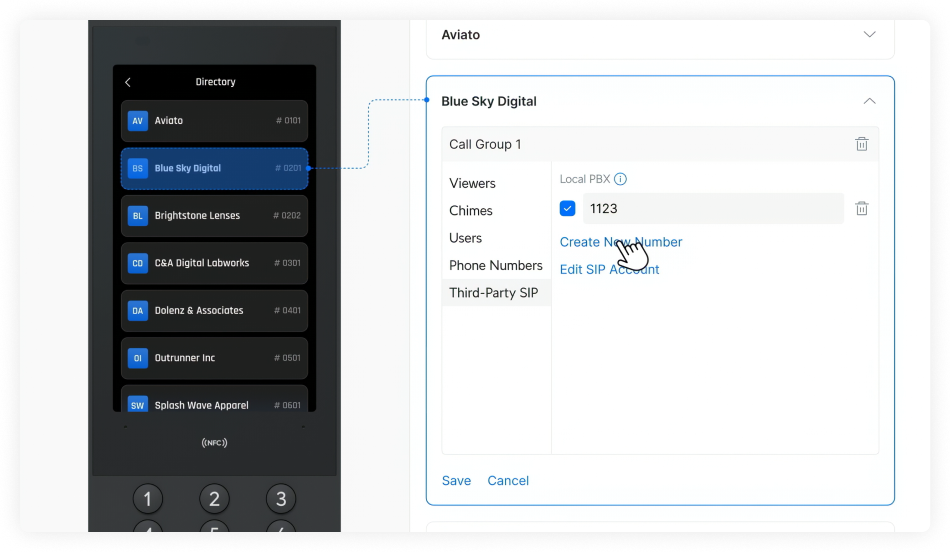Click the AV avatar badge for Aviato
This screenshot has width=950, height=552.
click(x=138, y=121)
